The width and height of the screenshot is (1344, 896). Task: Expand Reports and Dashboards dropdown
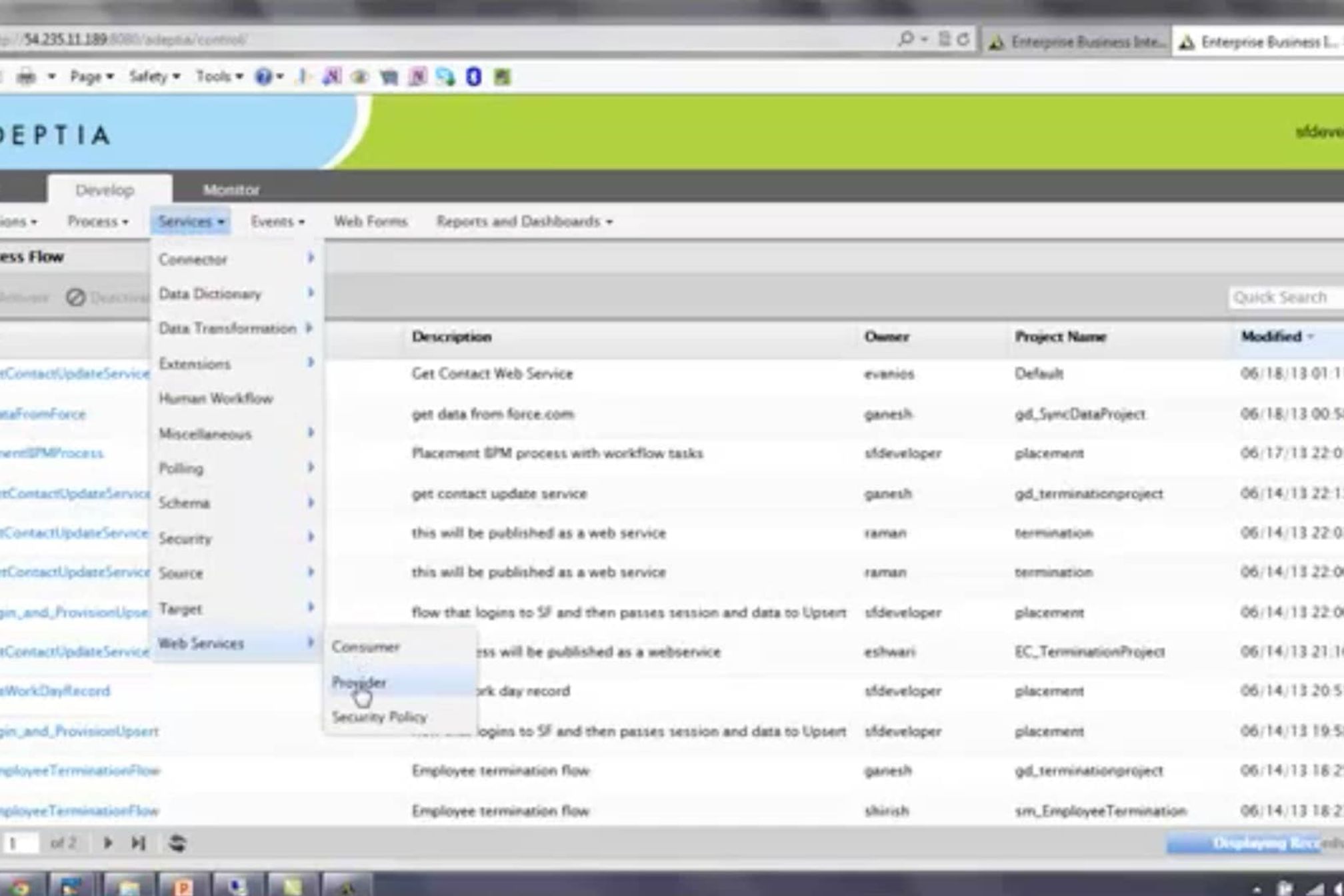[524, 221]
